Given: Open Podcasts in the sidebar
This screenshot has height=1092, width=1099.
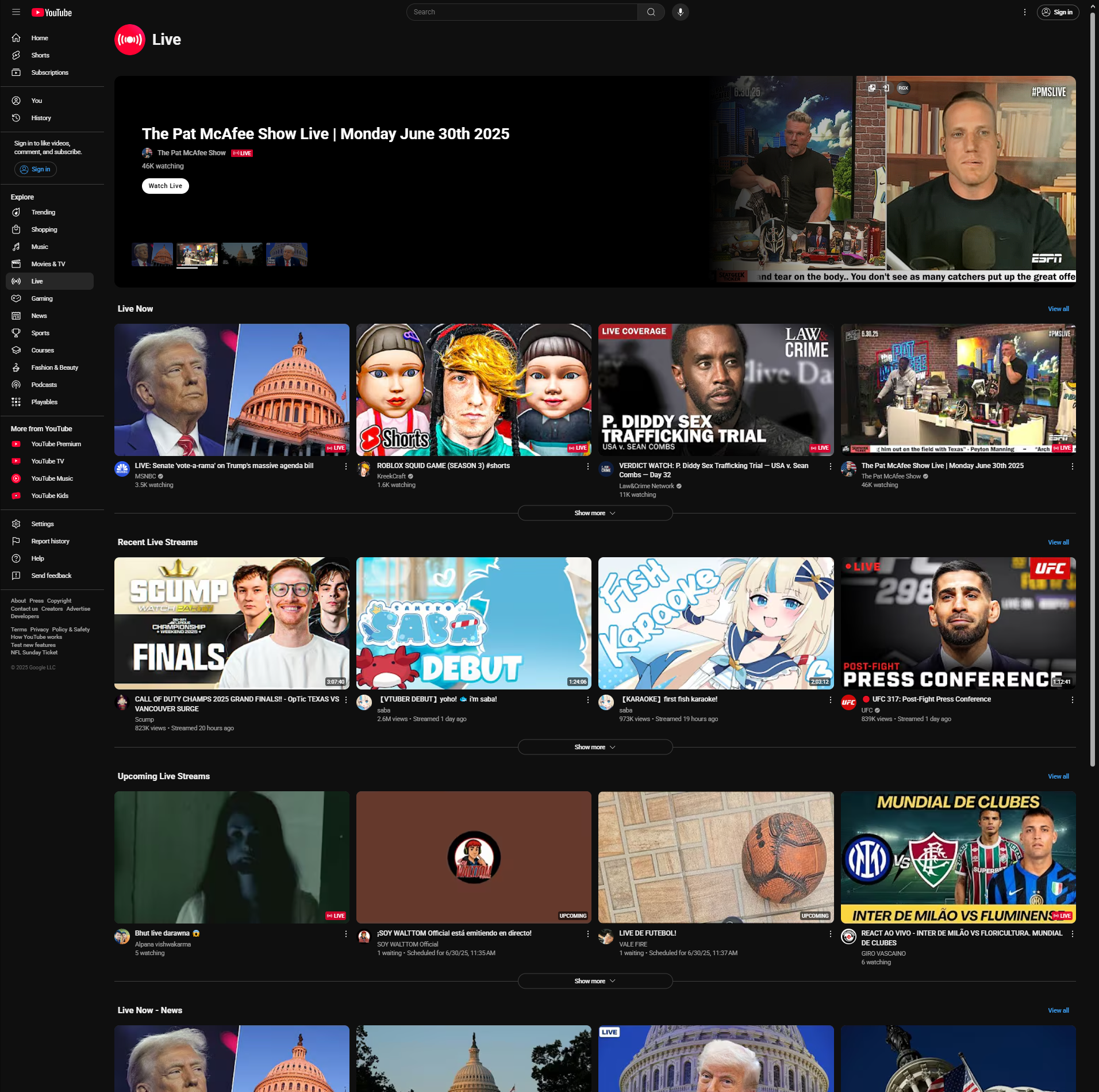Looking at the screenshot, I should pos(44,385).
